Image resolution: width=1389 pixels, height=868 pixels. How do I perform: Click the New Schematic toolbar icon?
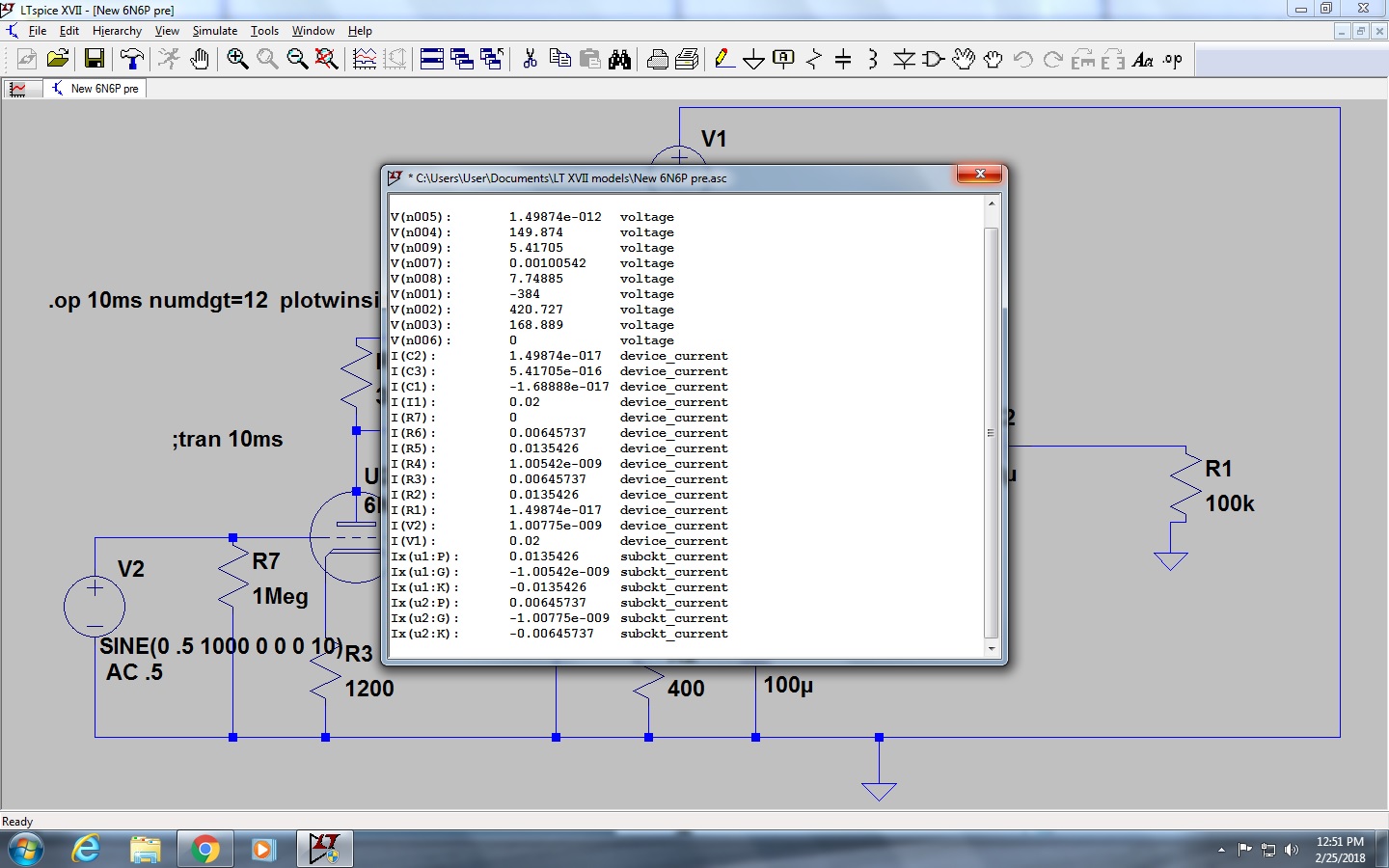(27, 60)
